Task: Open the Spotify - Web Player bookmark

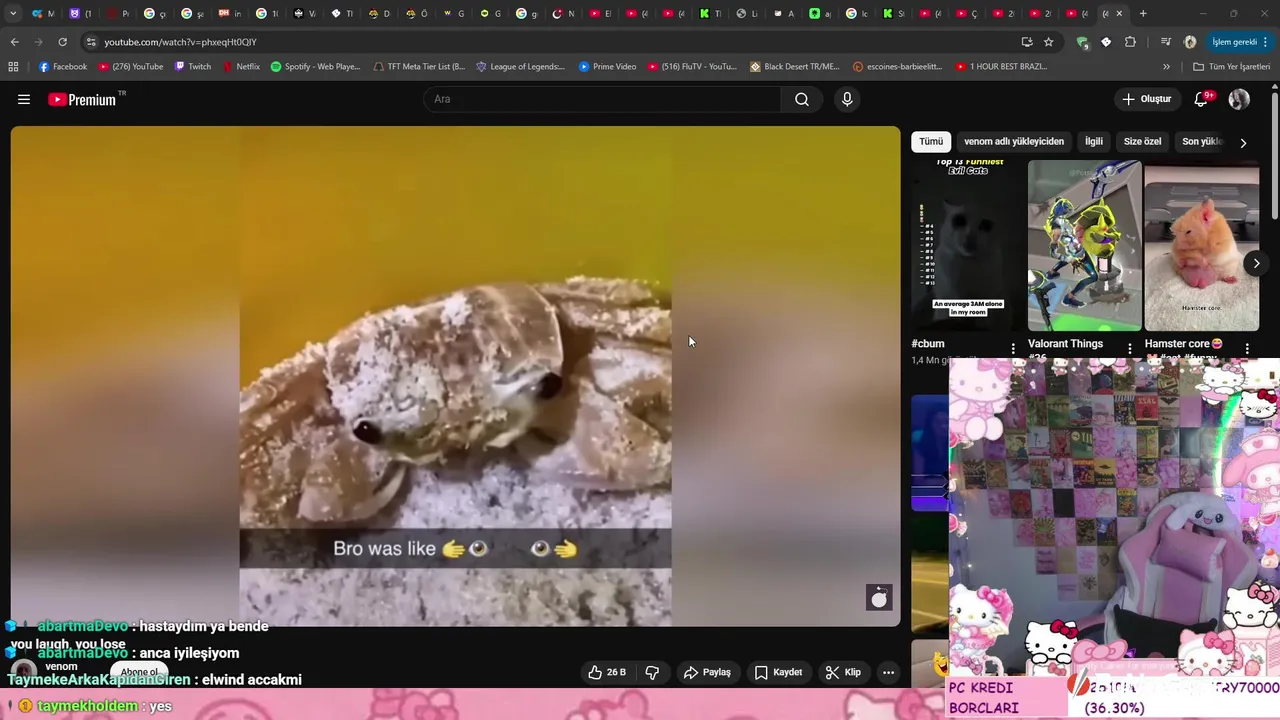Action: click(316, 67)
